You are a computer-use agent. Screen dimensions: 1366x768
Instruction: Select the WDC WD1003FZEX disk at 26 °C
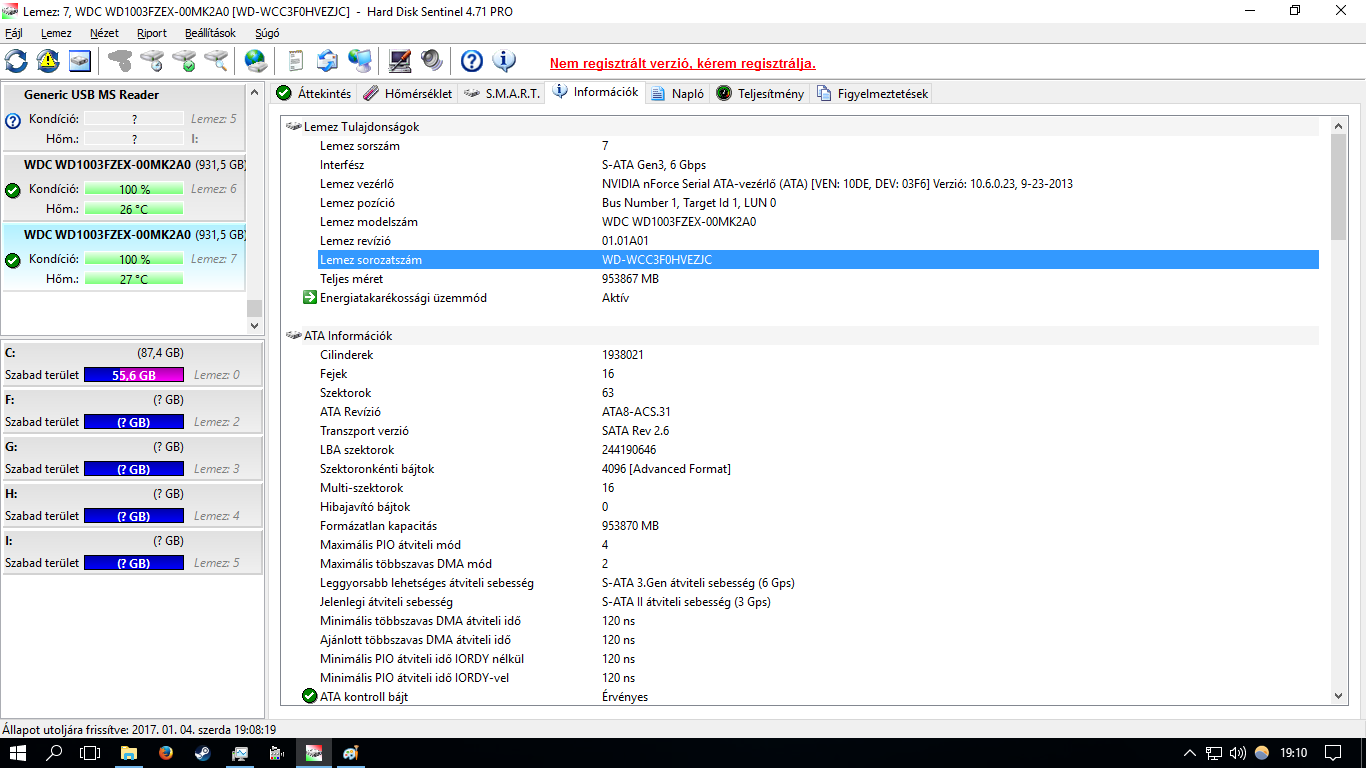[124, 188]
